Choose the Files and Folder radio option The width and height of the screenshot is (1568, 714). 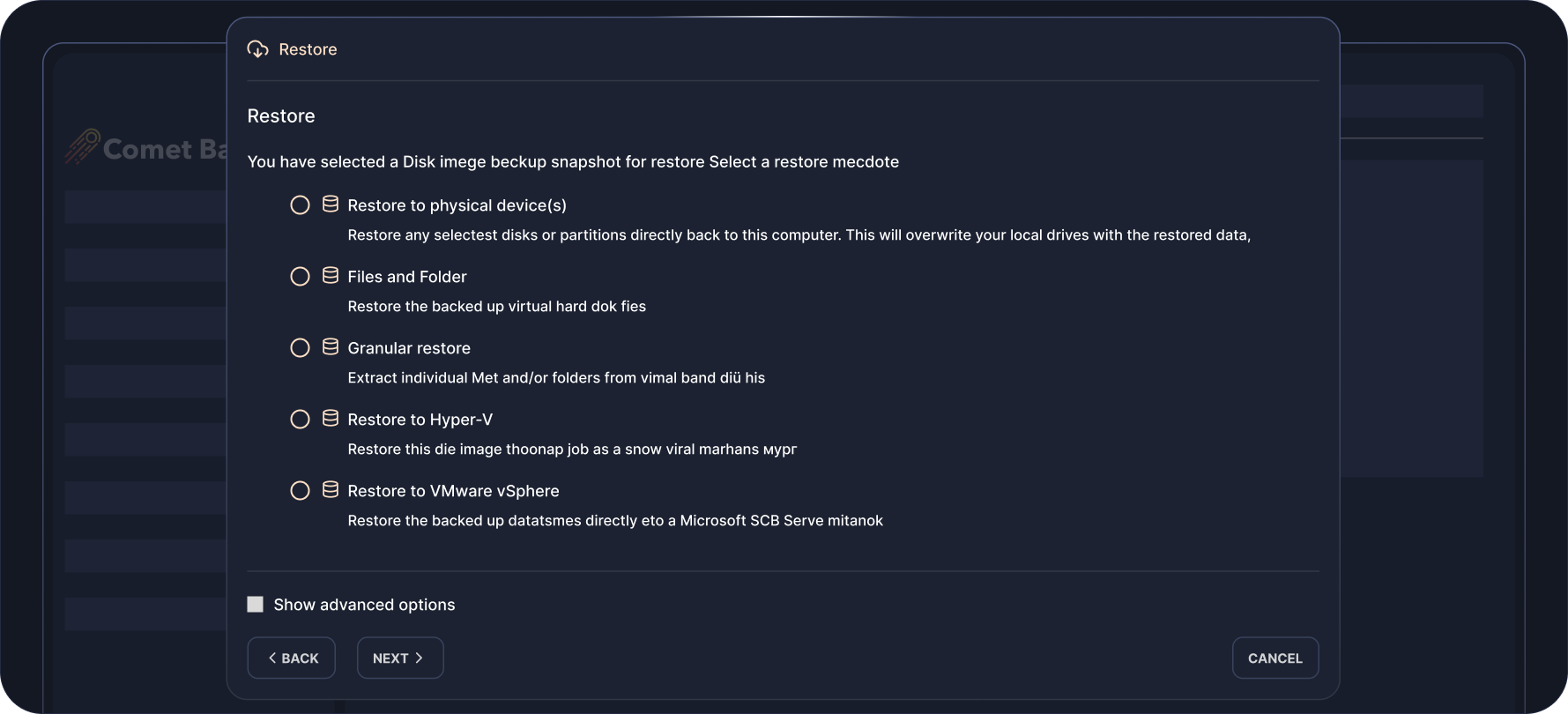(x=300, y=277)
